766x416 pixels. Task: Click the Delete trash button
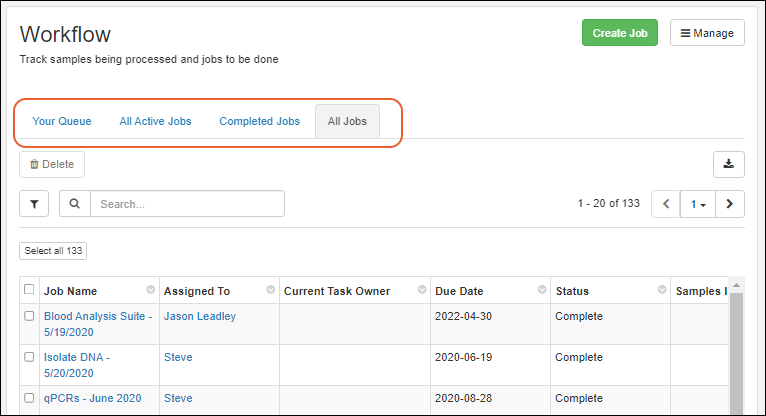(x=52, y=165)
